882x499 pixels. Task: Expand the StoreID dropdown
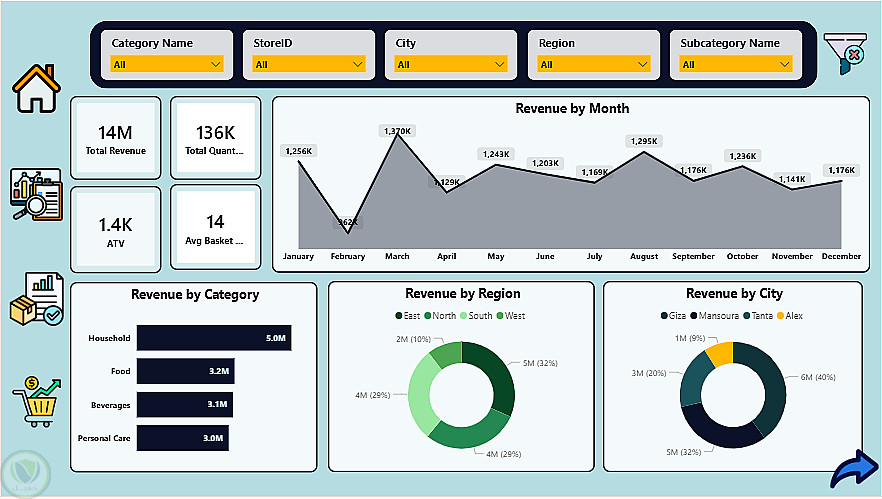[309, 64]
